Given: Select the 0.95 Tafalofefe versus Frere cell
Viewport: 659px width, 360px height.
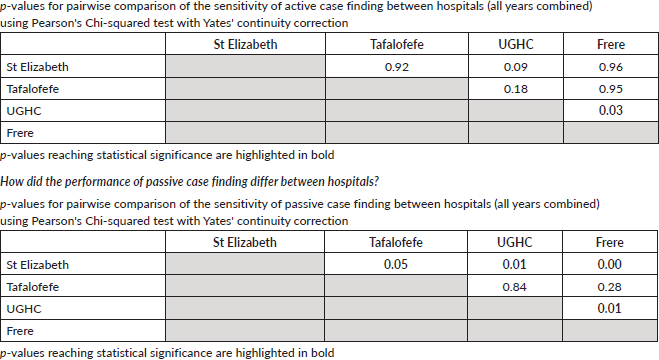Looking at the screenshot, I should tap(610, 89).
